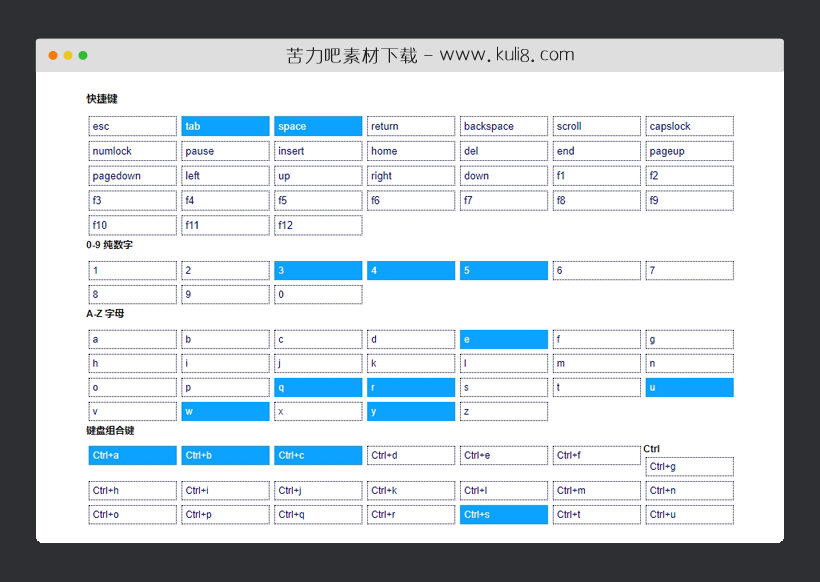The height and width of the screenshot is (582, 820).
Task: Click the letter "z" box
Action: [503, 411]
